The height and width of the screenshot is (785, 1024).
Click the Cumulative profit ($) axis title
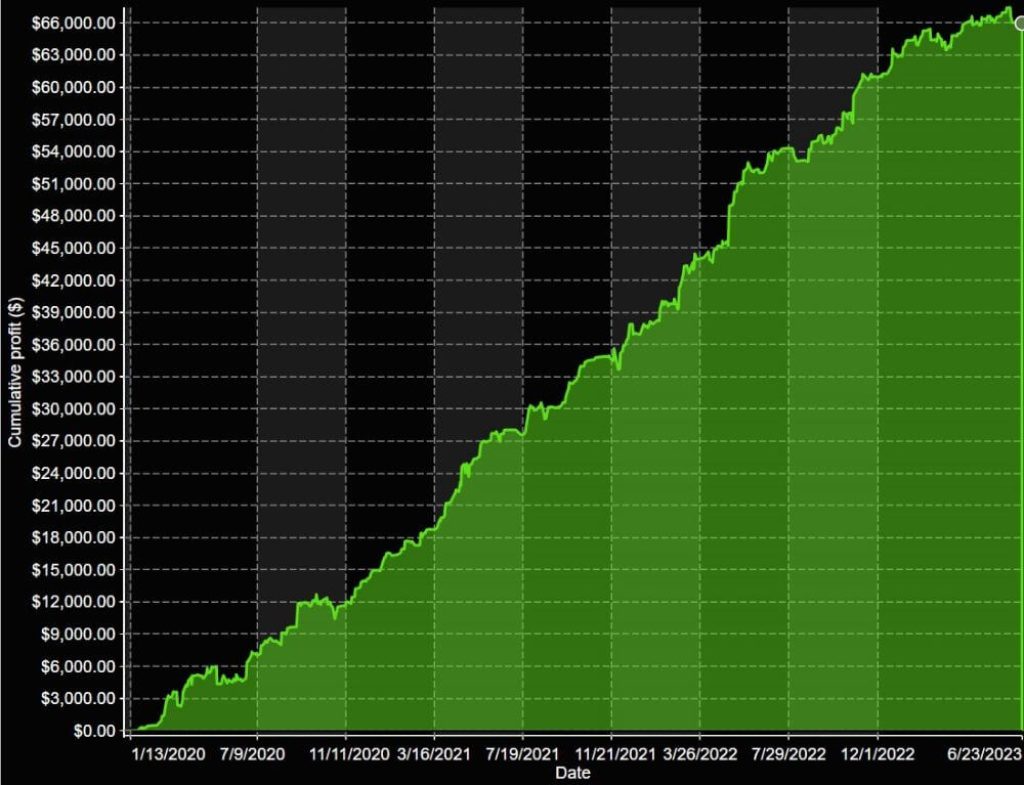pos(14,370)
